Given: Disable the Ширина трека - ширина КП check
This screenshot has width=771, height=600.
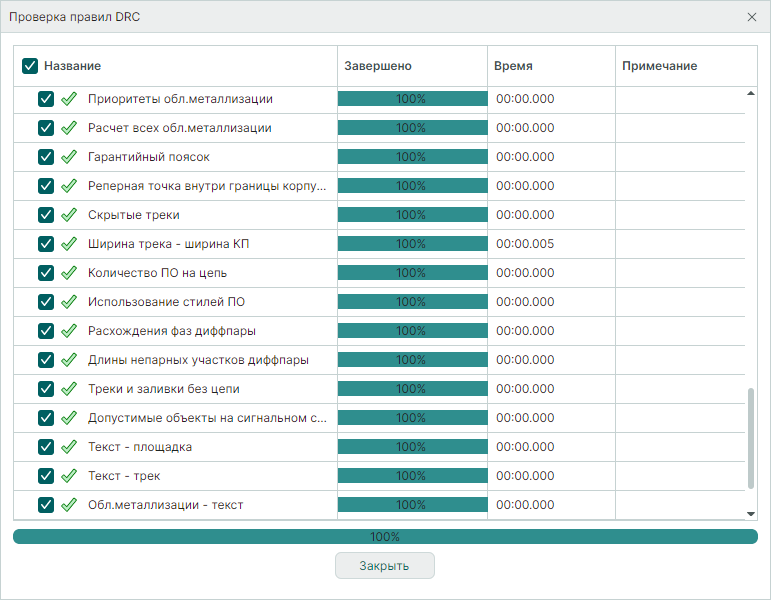Looking at the screenshot, I should tap(46, 244).
